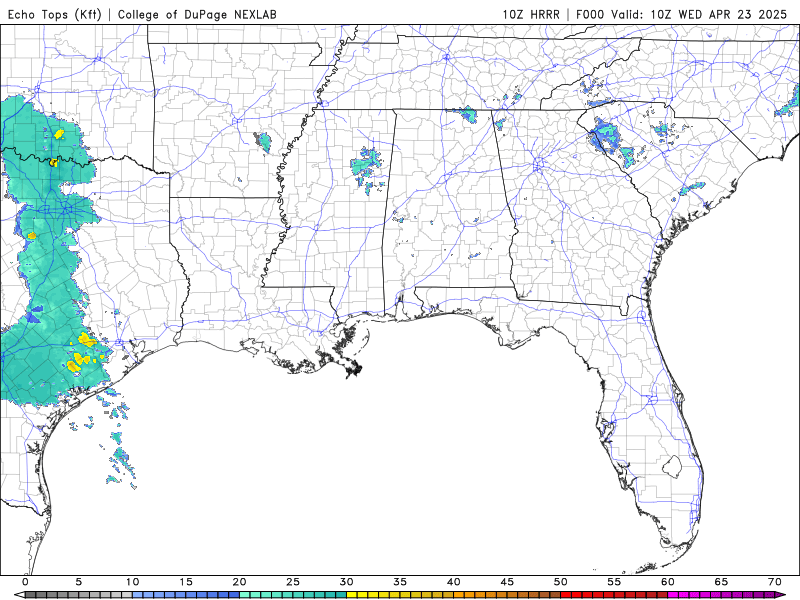Click the colorbar label "50"
800x600 pixels.
tap(561, 582)
